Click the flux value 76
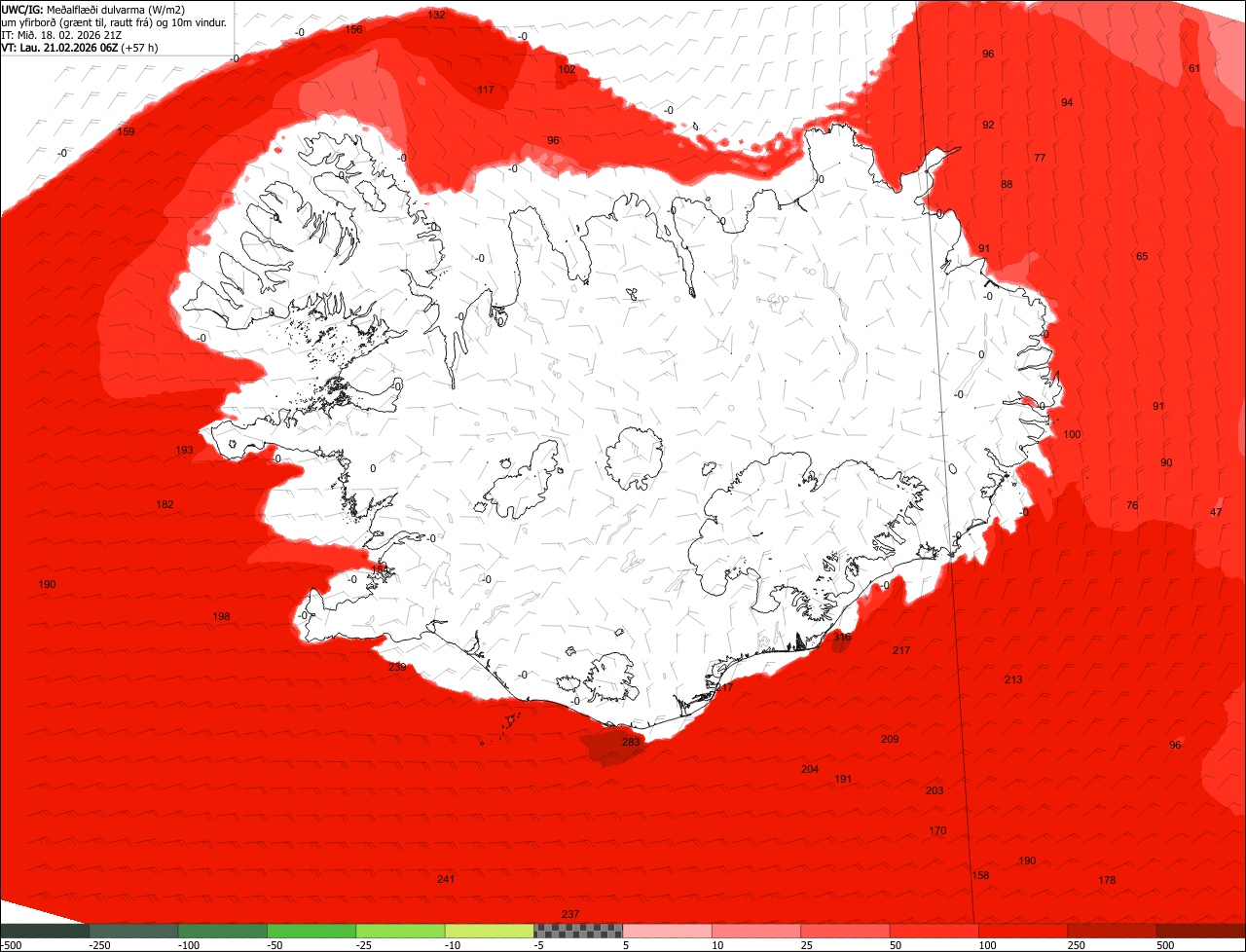 pyautogui.click(x=1132, y=505)
